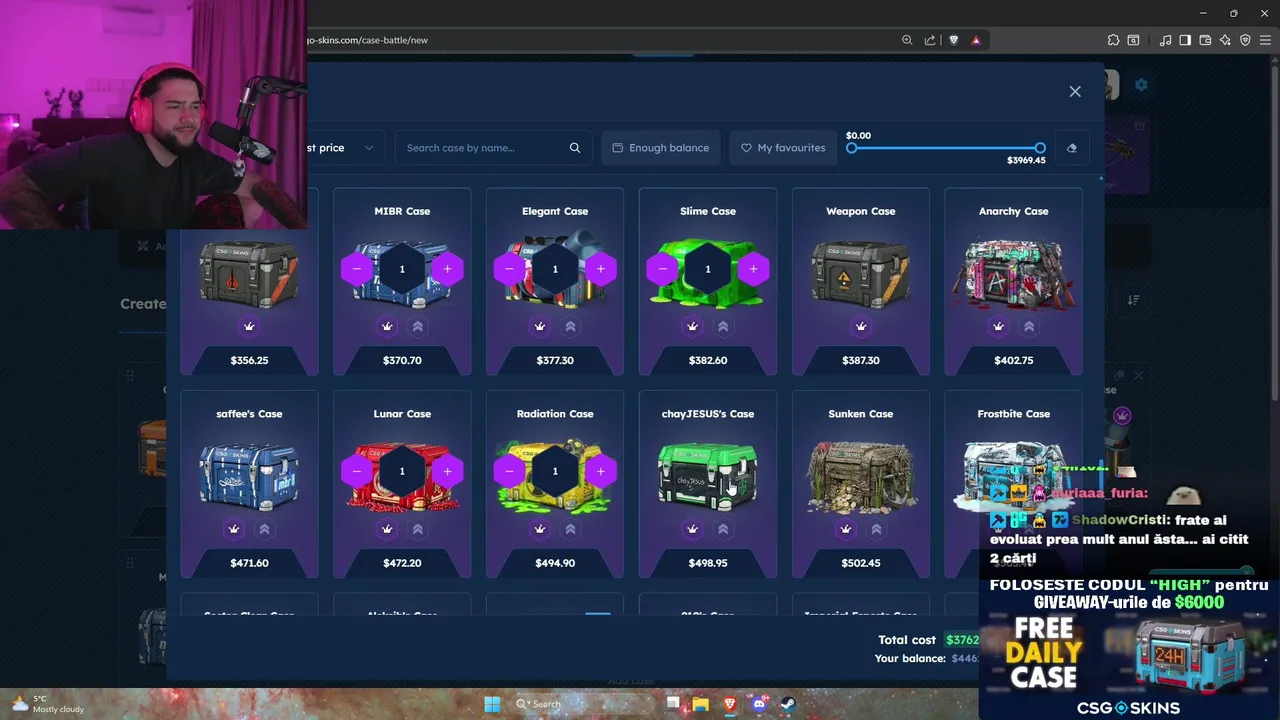
Task: Click the minimum price slider handle
Action: (851, 148)
